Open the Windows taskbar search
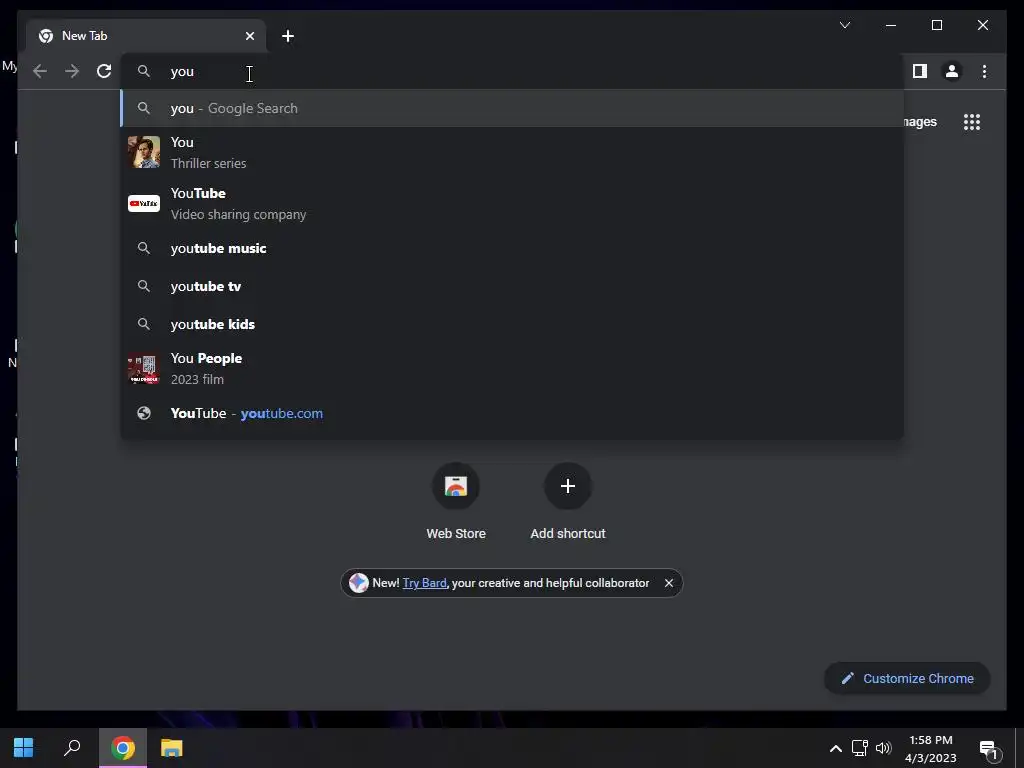 click(72, 747)
